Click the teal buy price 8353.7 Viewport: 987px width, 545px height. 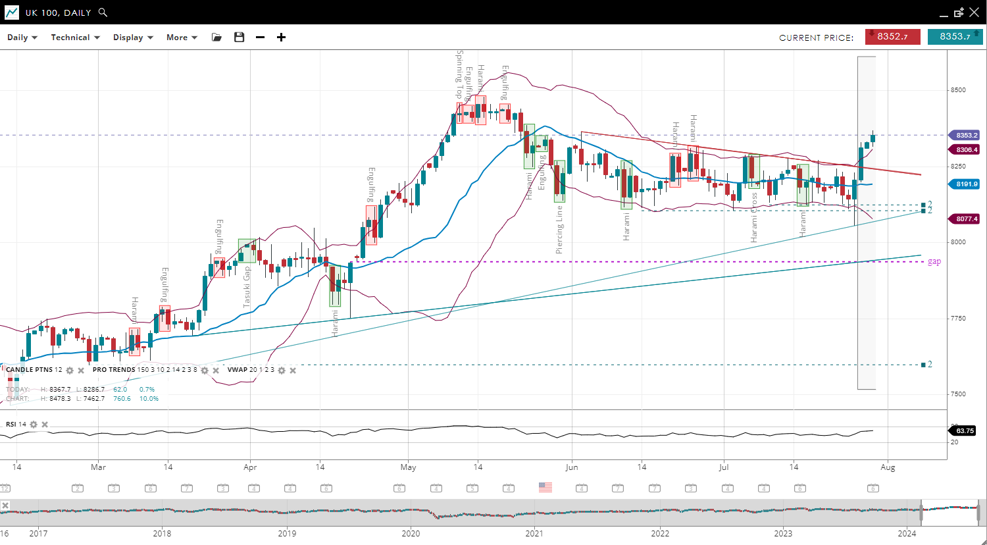954,37
